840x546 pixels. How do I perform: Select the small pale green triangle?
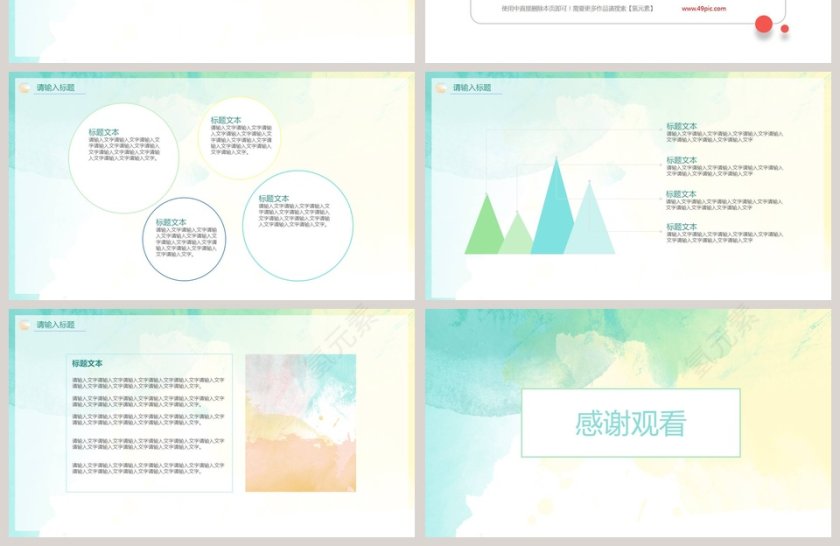(517, 237)
